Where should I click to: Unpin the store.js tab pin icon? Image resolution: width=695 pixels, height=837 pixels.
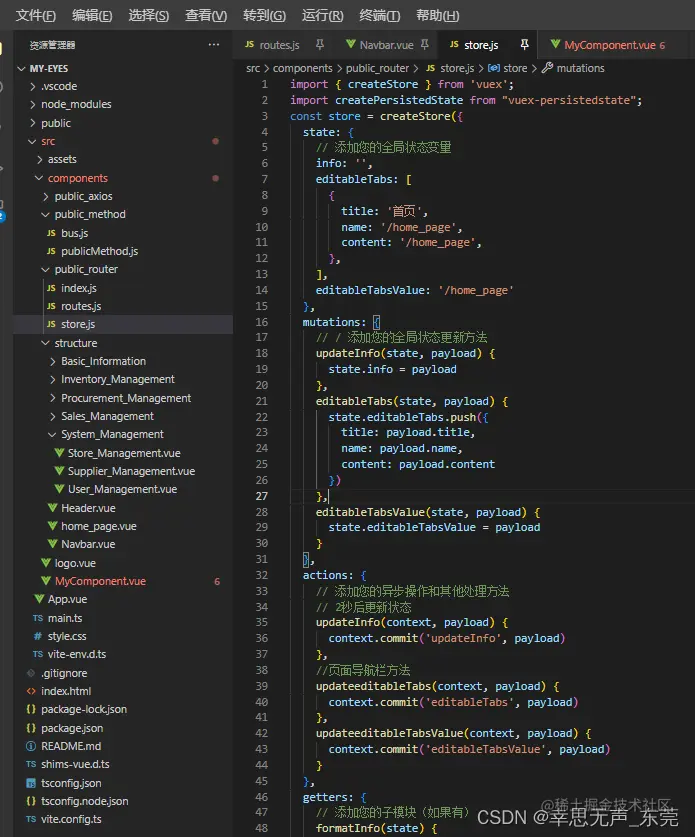[x=525, y=45]
